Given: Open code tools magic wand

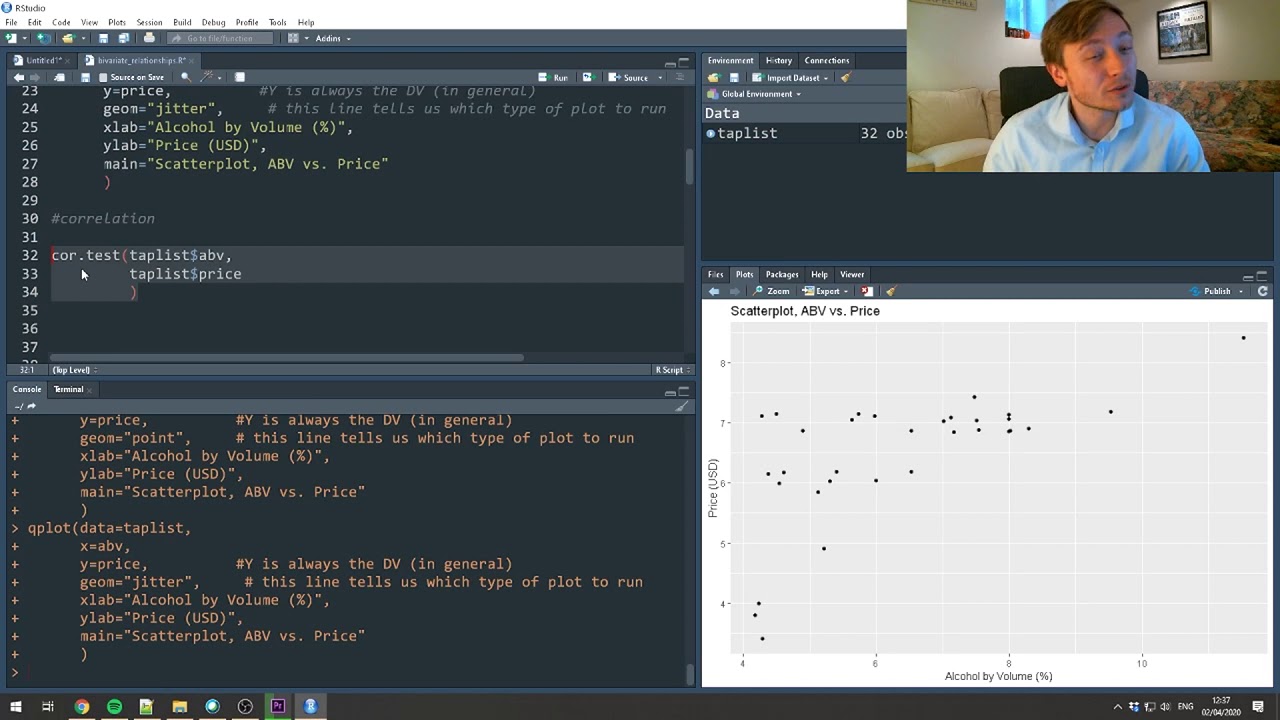Looking at the screenshot, I should (207, 77).
